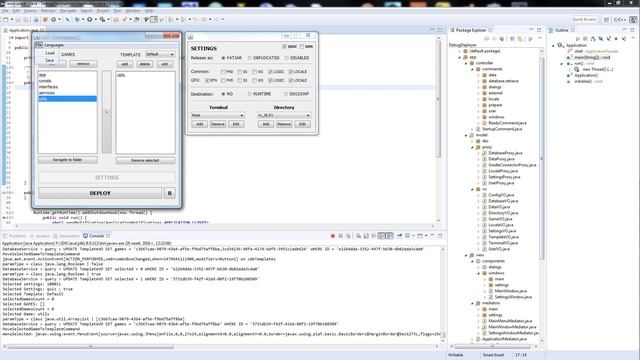Screen dimensions: 640x360
Task: Switch to the C/C++ perspective button
Action: 619,19
